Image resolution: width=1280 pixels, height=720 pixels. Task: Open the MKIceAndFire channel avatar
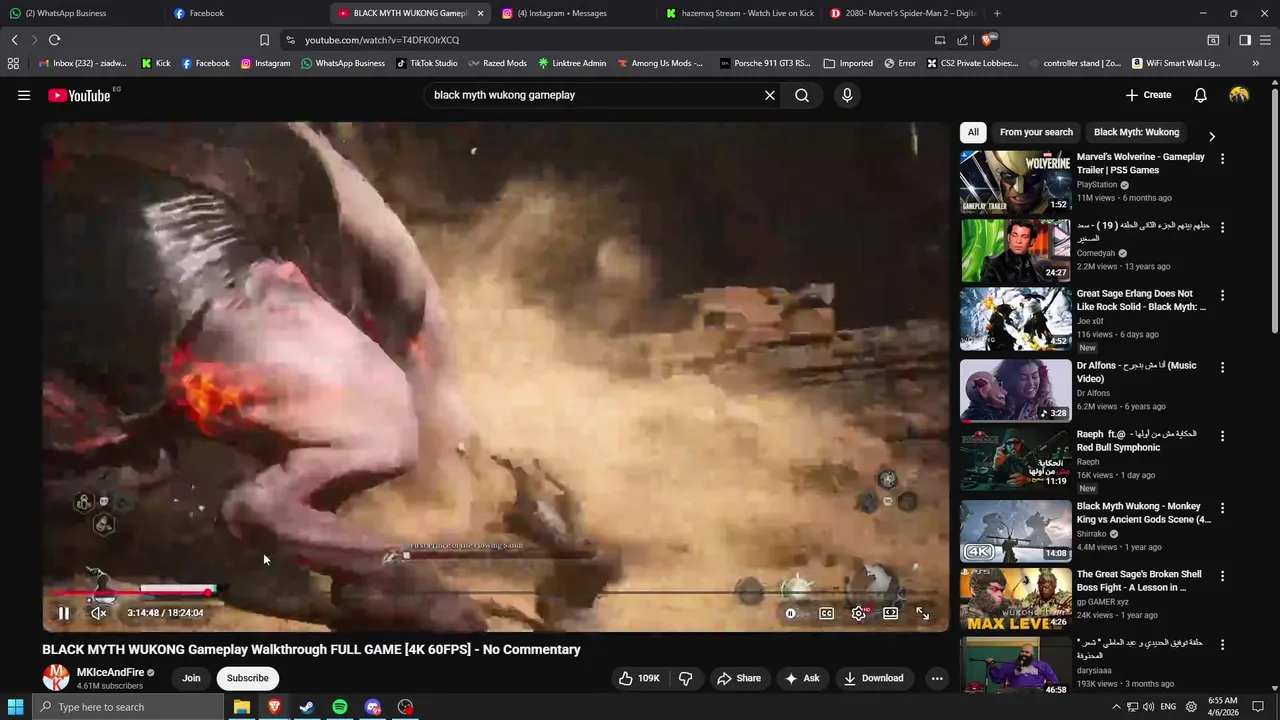click(56, 677)
